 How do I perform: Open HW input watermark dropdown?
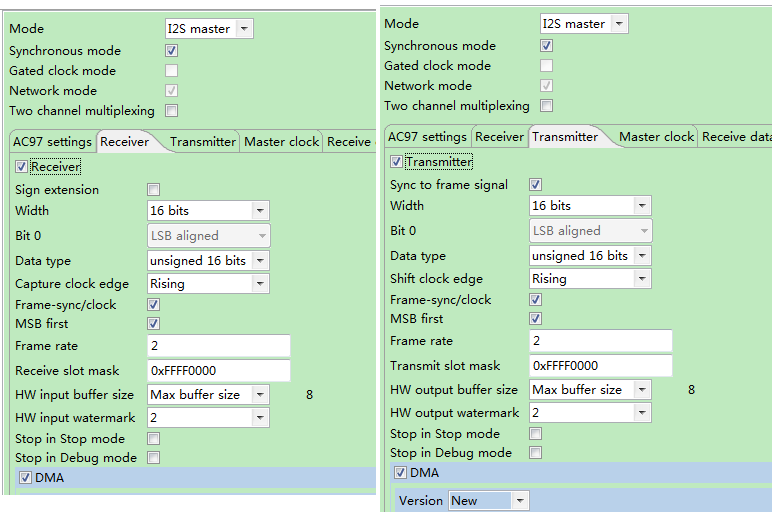209,418
